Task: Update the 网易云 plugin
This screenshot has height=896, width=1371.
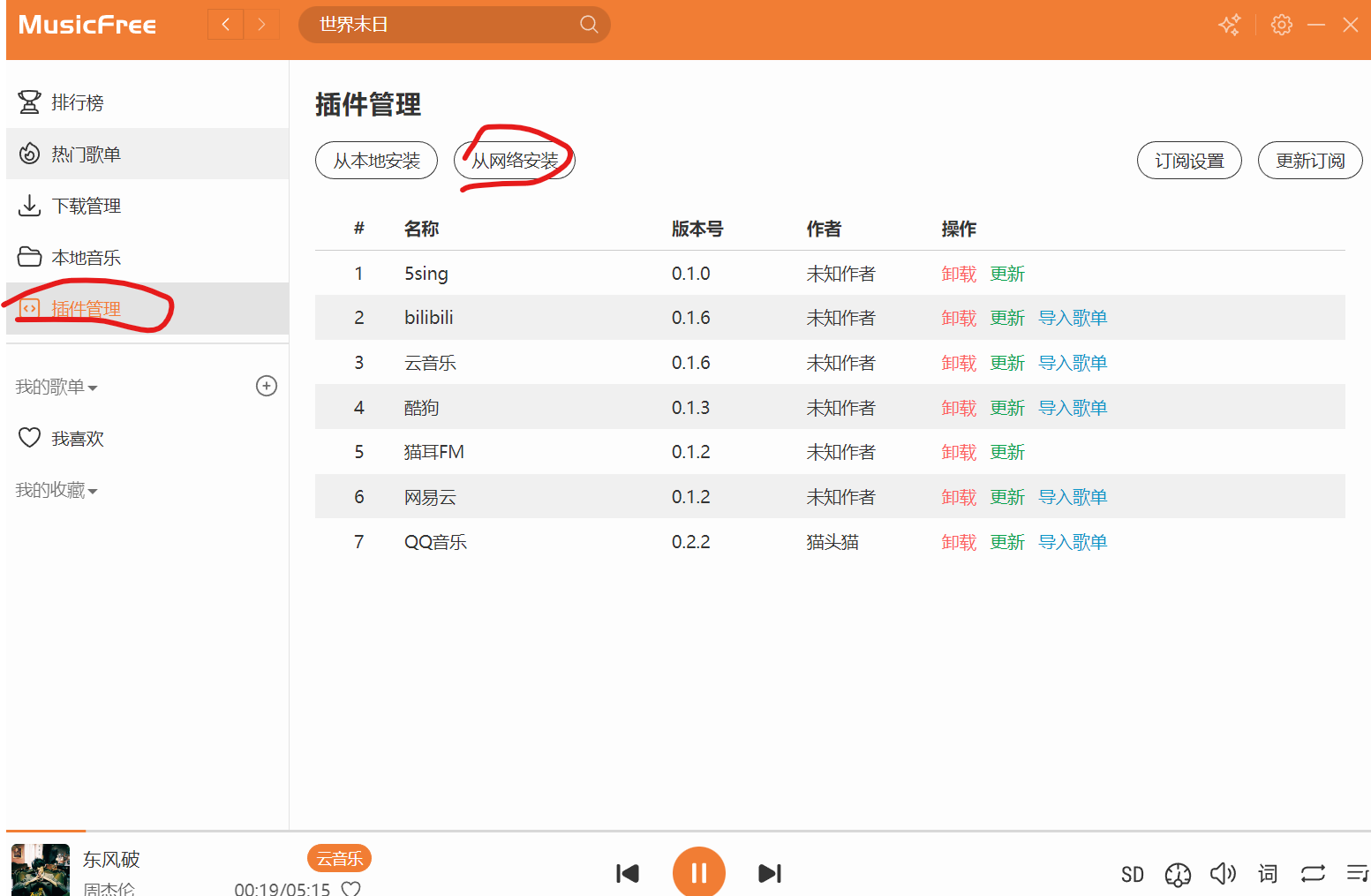Action: (x=1007, y=497)
